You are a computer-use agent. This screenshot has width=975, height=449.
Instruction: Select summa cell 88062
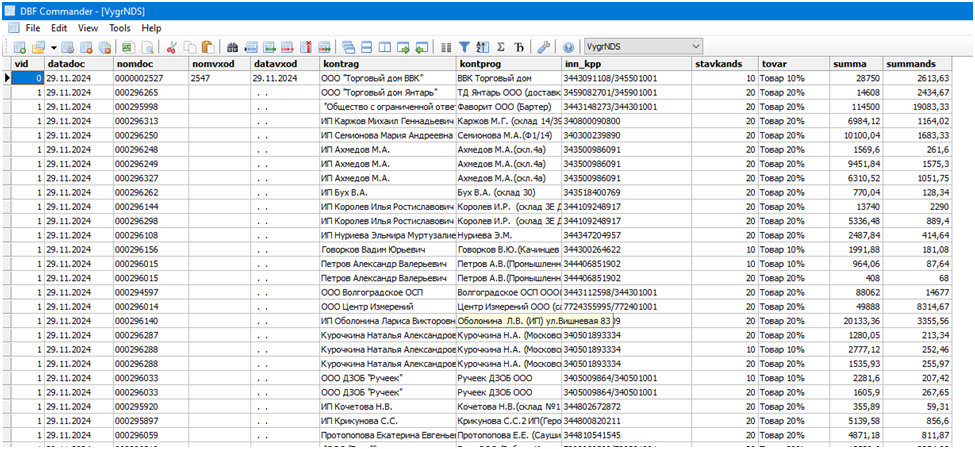(857, 292)
